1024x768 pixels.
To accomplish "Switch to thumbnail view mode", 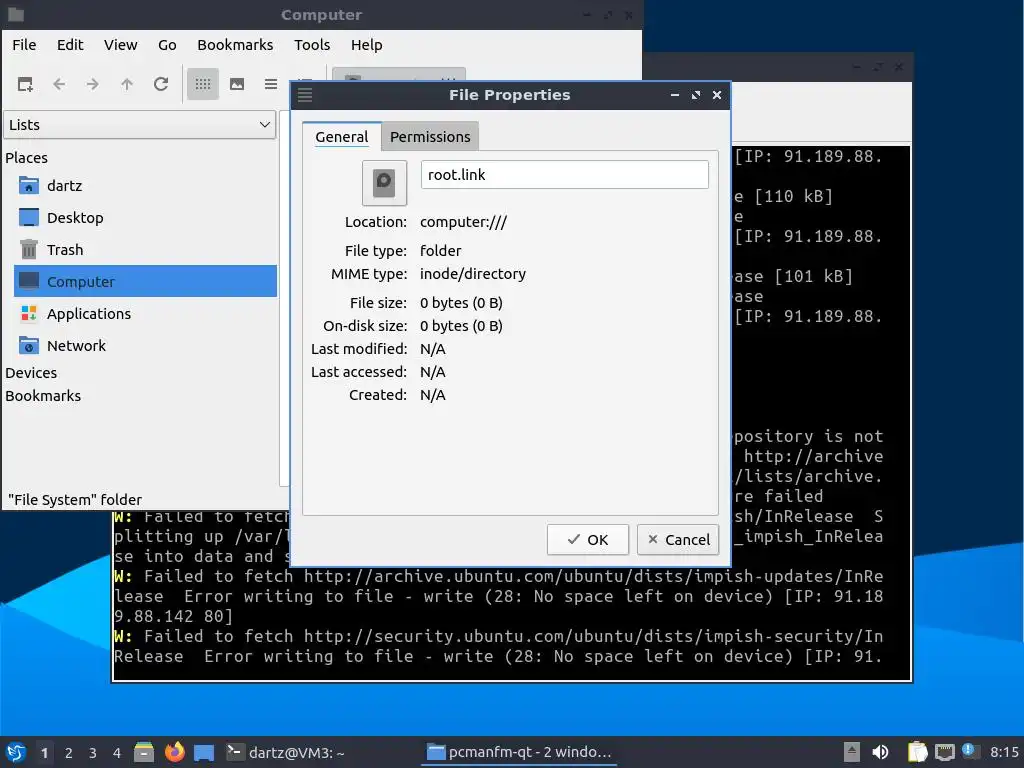I will [x=237, y=84].
